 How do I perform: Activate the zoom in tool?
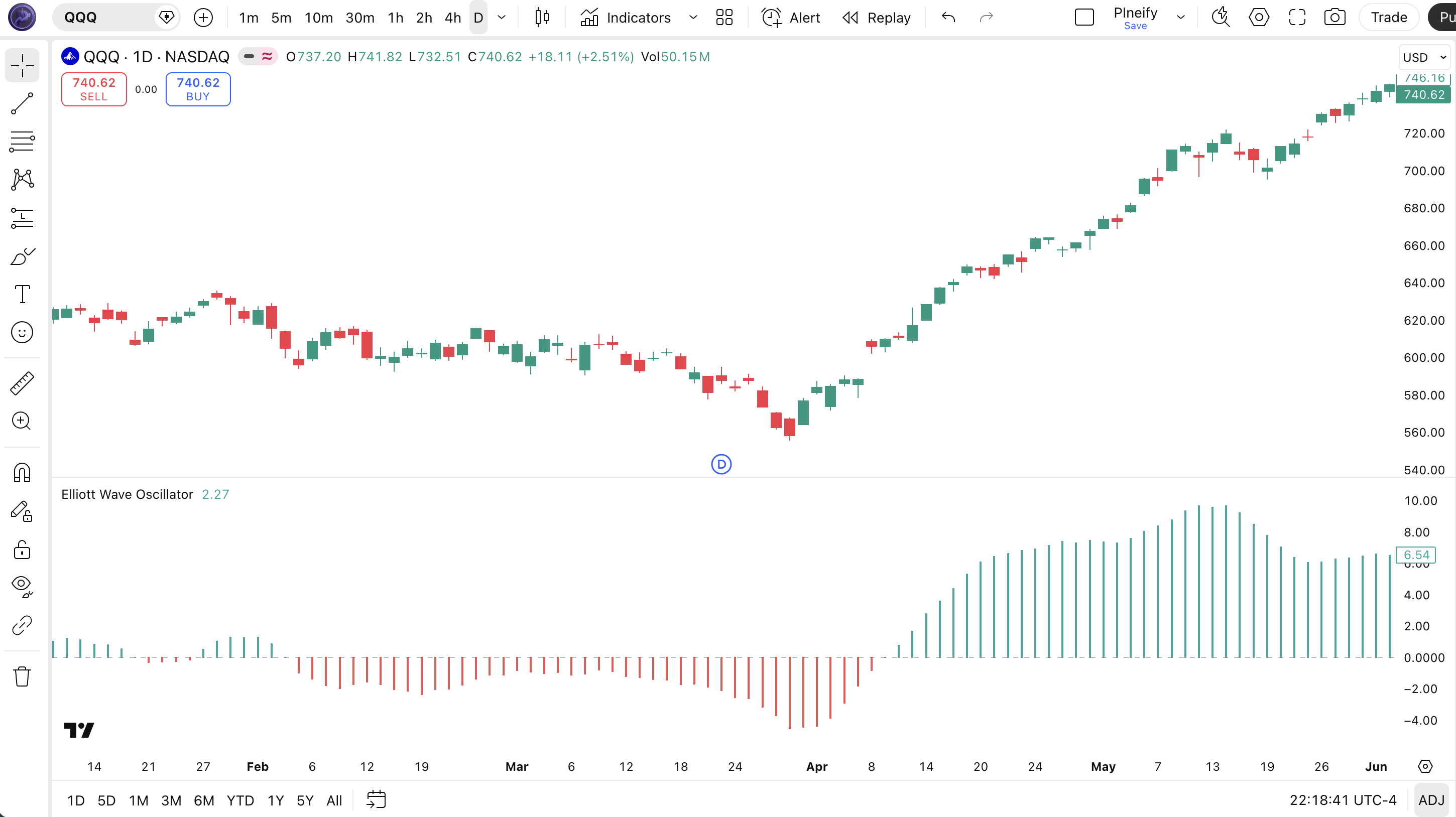coord(22,421)
